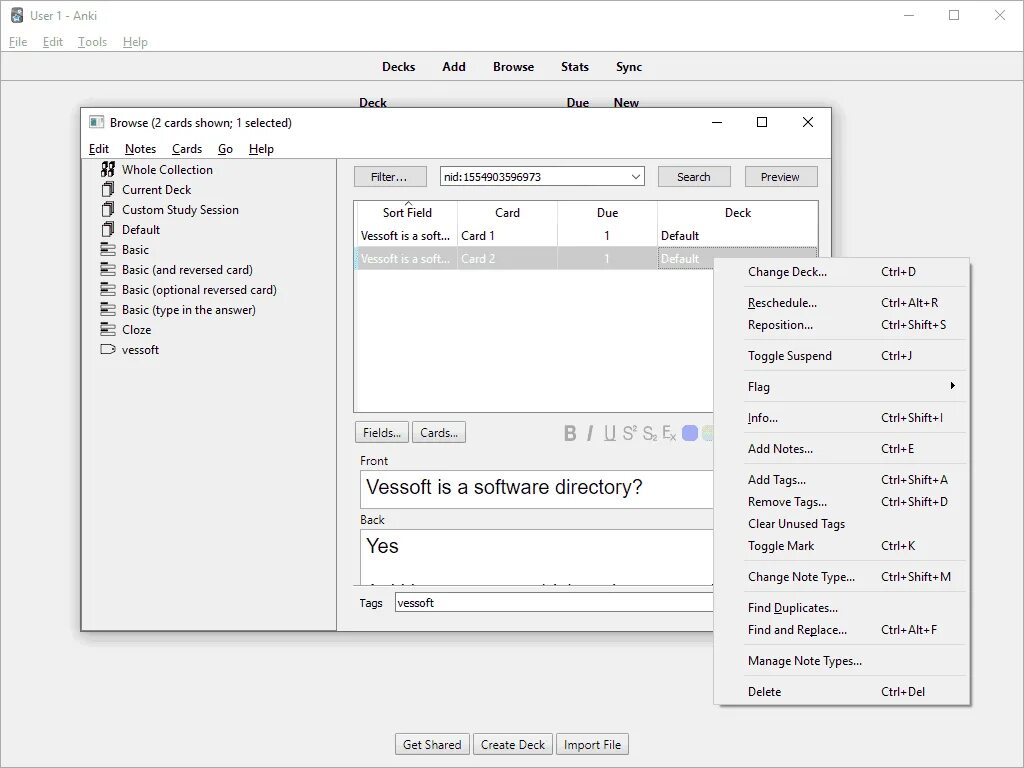Image resolution: width=1024 pixels, height=768 pixels.
Task: Open the Go menu in Browse window
Action: tap(225, 149)
